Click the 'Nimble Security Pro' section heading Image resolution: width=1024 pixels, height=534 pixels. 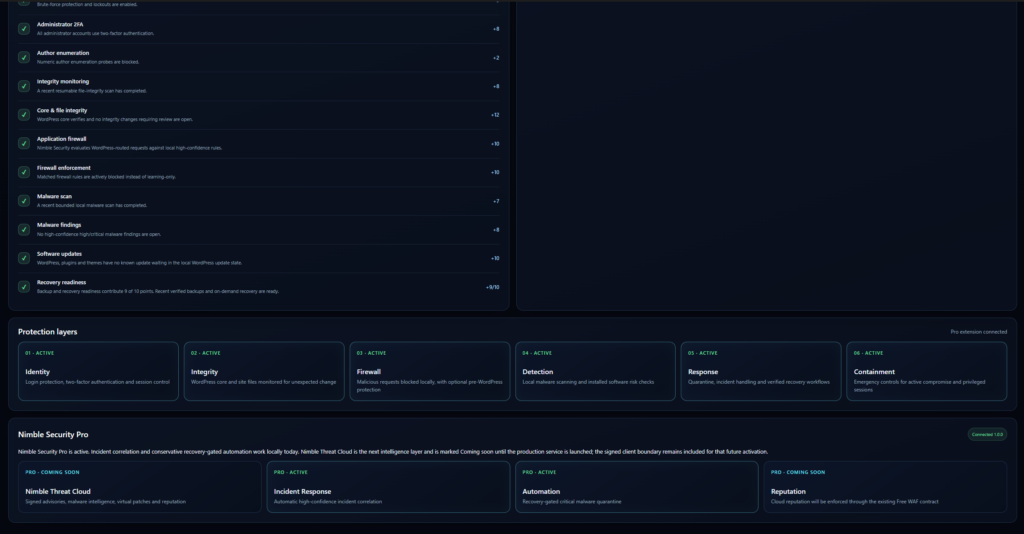click(x=53, y=434)
